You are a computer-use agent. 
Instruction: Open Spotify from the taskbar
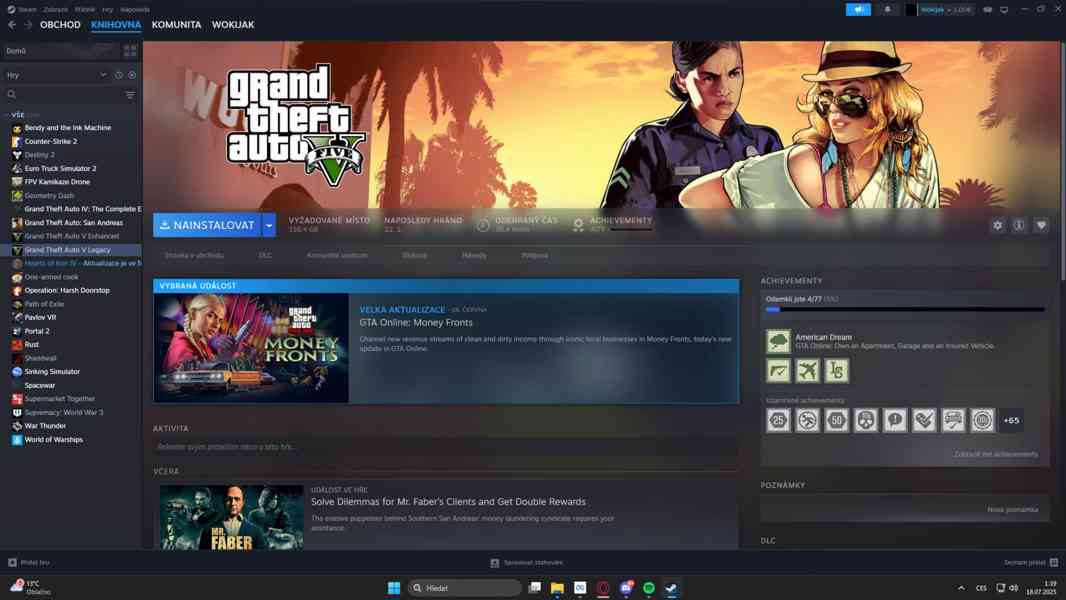pos(649,588)
